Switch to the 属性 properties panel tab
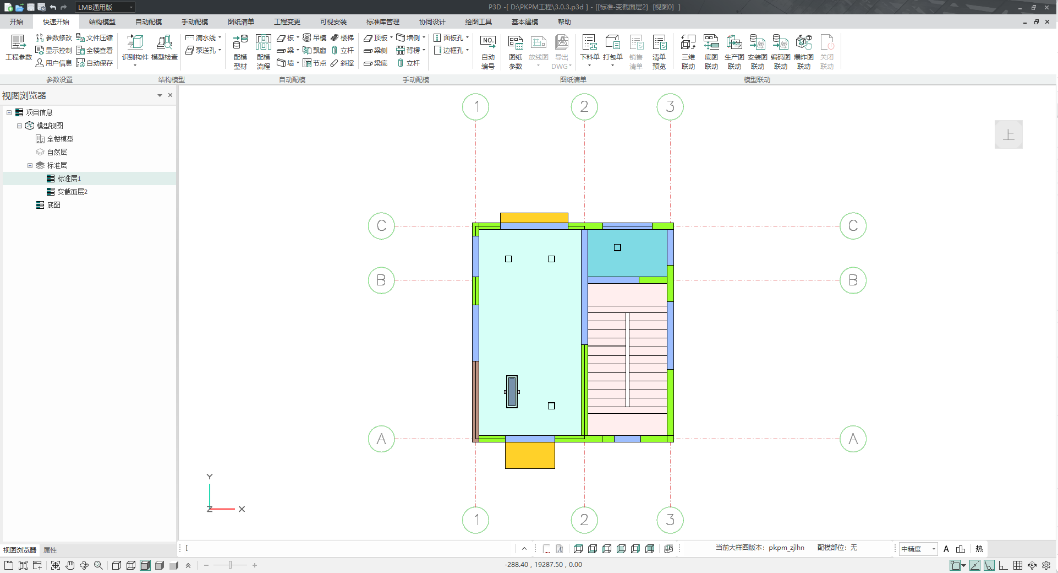The image size is (1058, 573). tap(50, 550)
